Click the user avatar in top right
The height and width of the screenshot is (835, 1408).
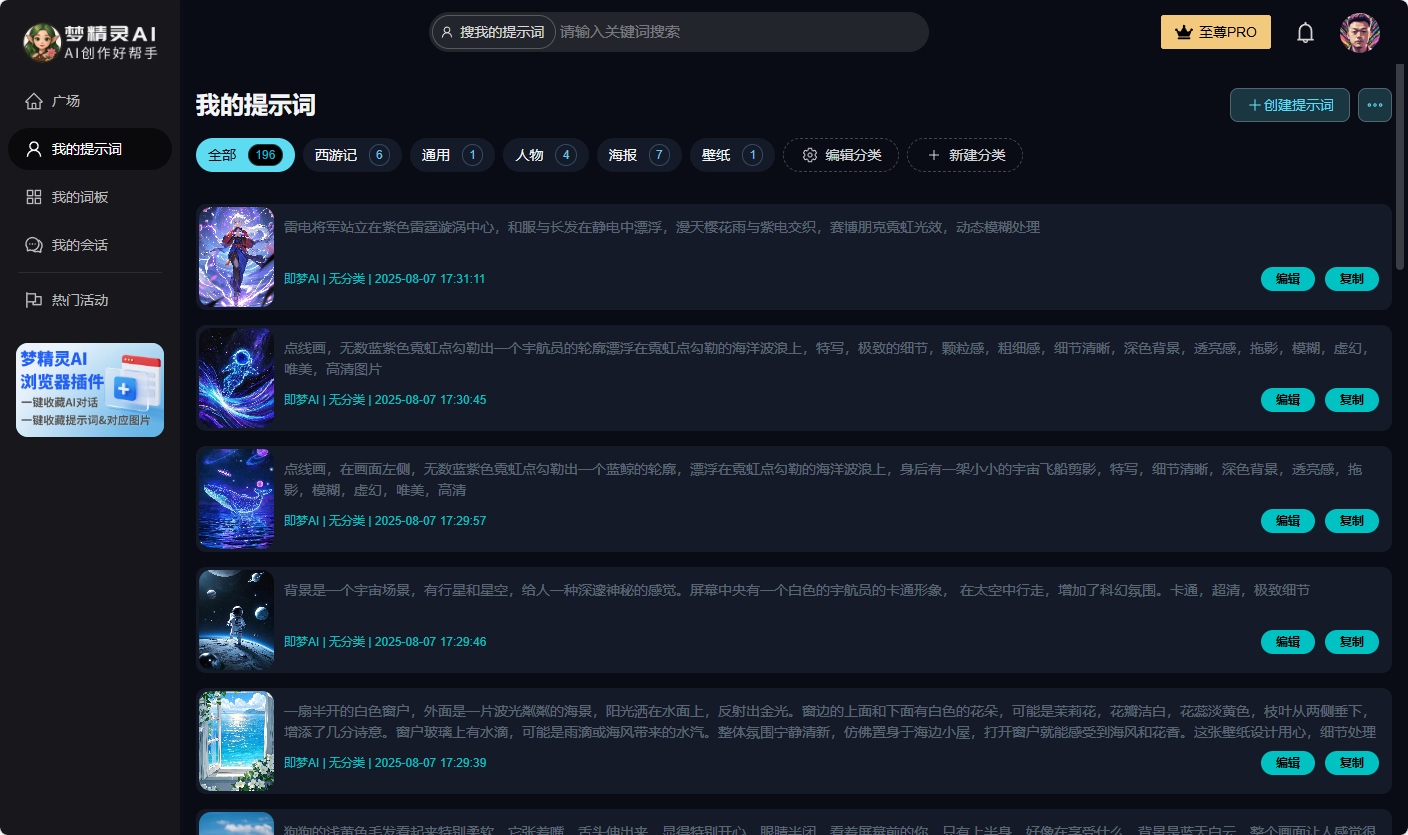(x=1360, y=33)
